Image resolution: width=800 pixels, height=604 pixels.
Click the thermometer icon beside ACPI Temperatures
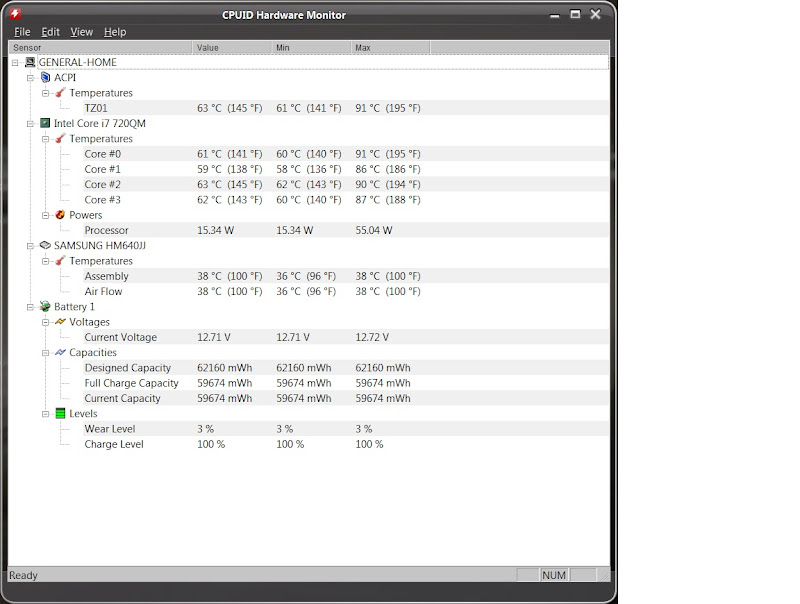coord(60,93)
